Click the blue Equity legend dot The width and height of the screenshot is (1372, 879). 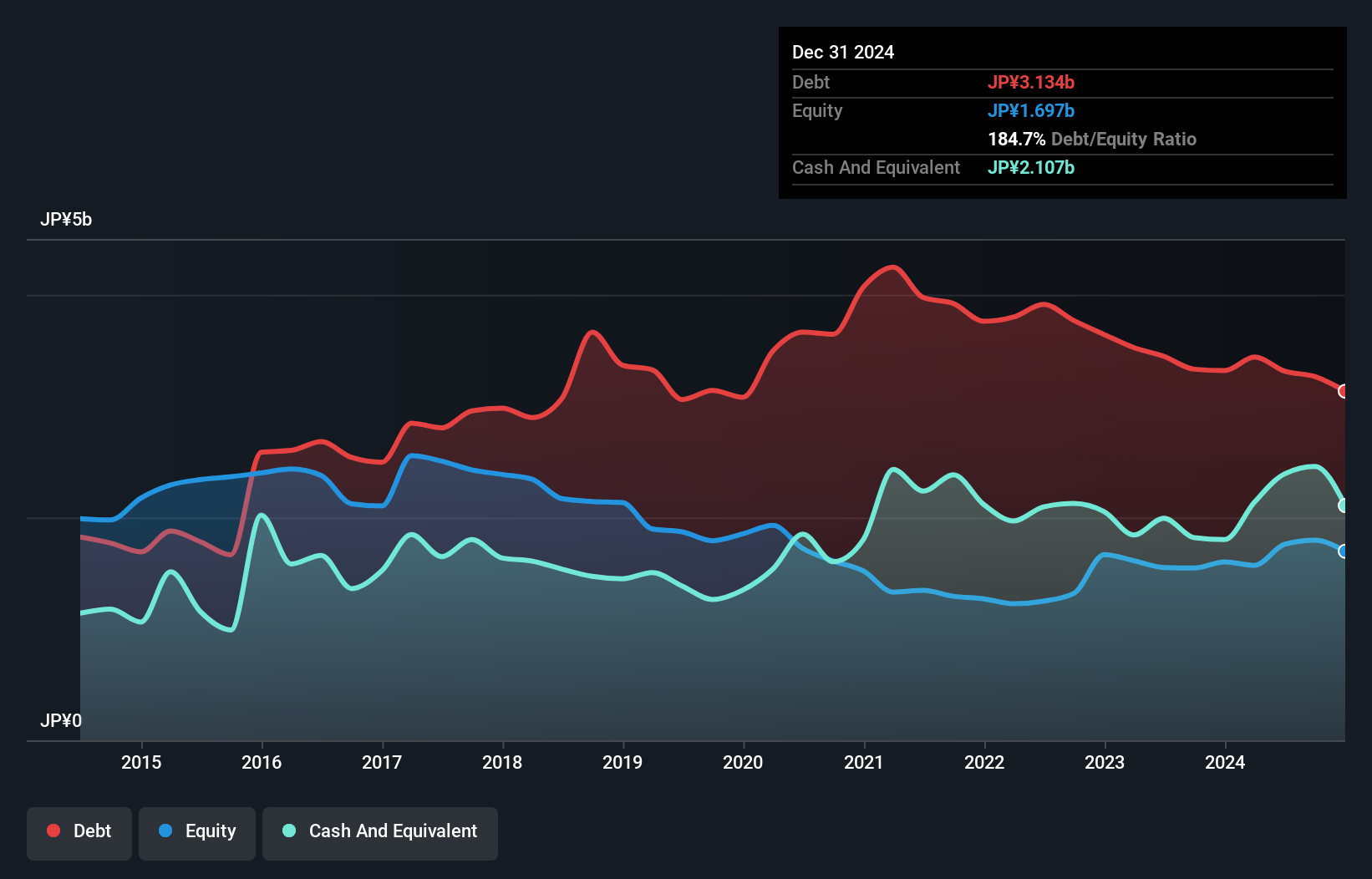click(165, 831)
